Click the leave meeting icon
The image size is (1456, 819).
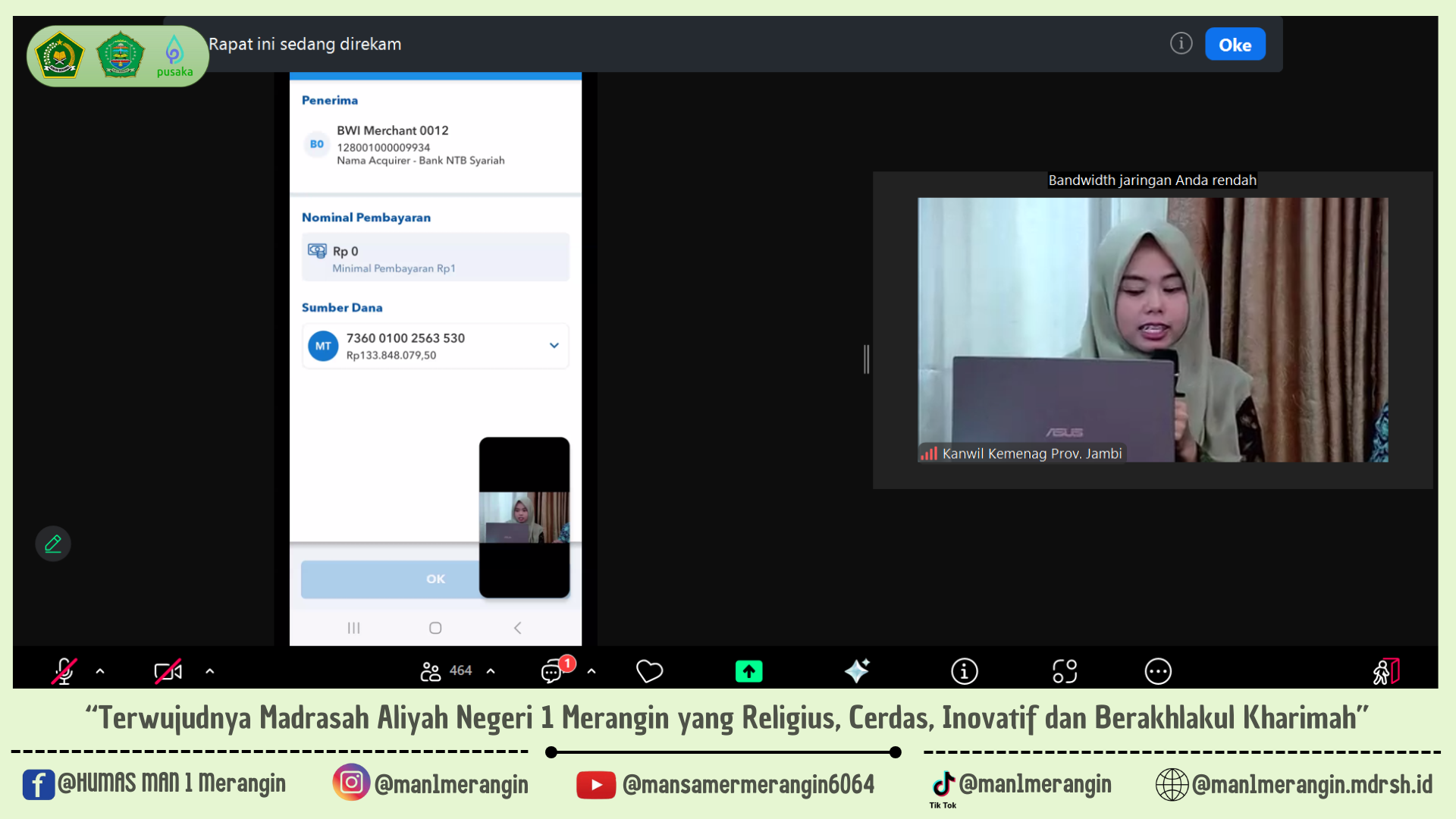pyautogui.click(x=1386, y=671)
